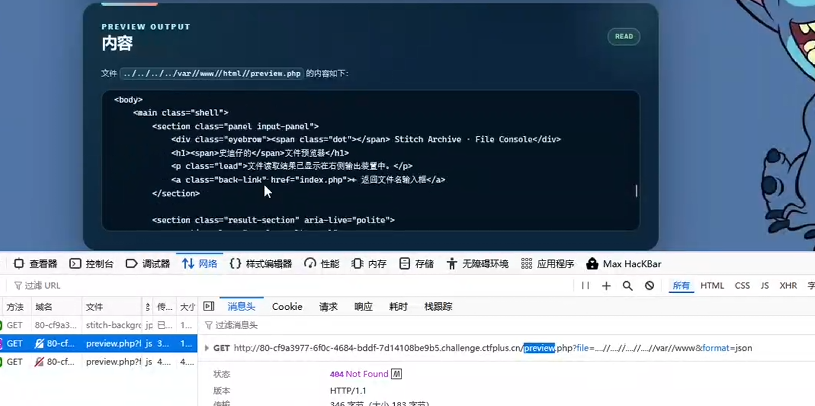Click the 状态 status label
This screenshot has height=406, width=815.
pos(221,374)
